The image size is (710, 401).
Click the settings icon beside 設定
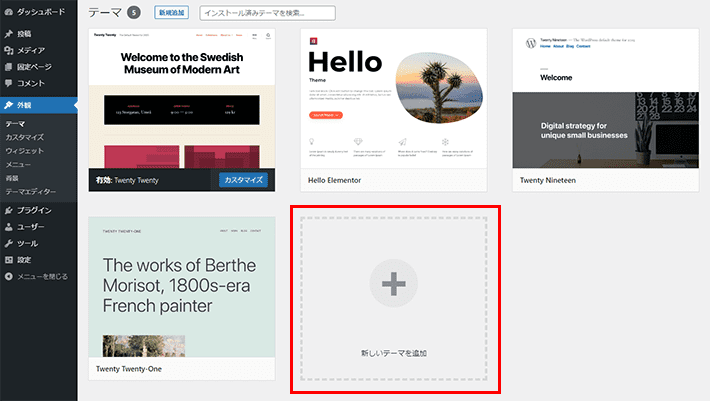(x=8, y=260)
